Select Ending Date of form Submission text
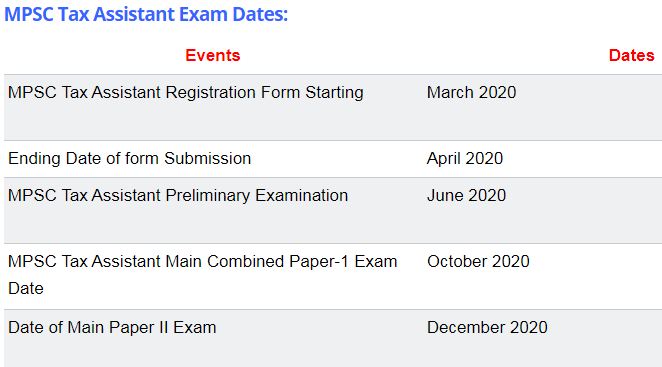This screenshot has height=367, width=662. pos(130,159)
